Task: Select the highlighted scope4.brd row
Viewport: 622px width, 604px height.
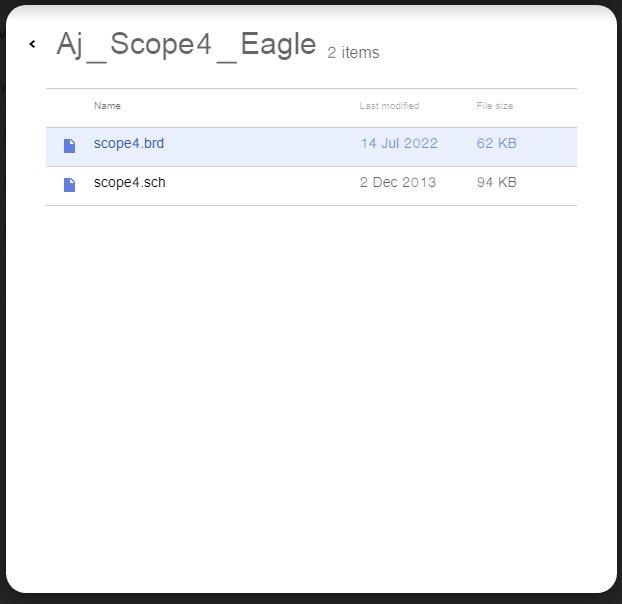Action: [x=311, y=147]
